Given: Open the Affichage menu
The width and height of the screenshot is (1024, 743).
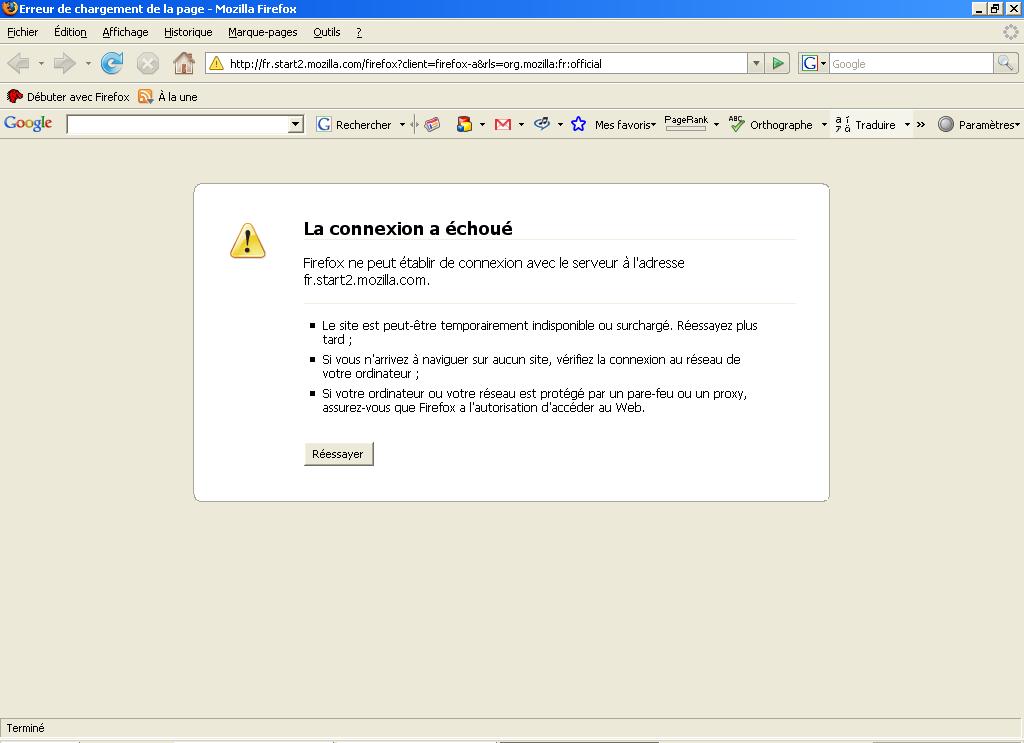Looking at the screenshot, I should [x=125, y=32].
